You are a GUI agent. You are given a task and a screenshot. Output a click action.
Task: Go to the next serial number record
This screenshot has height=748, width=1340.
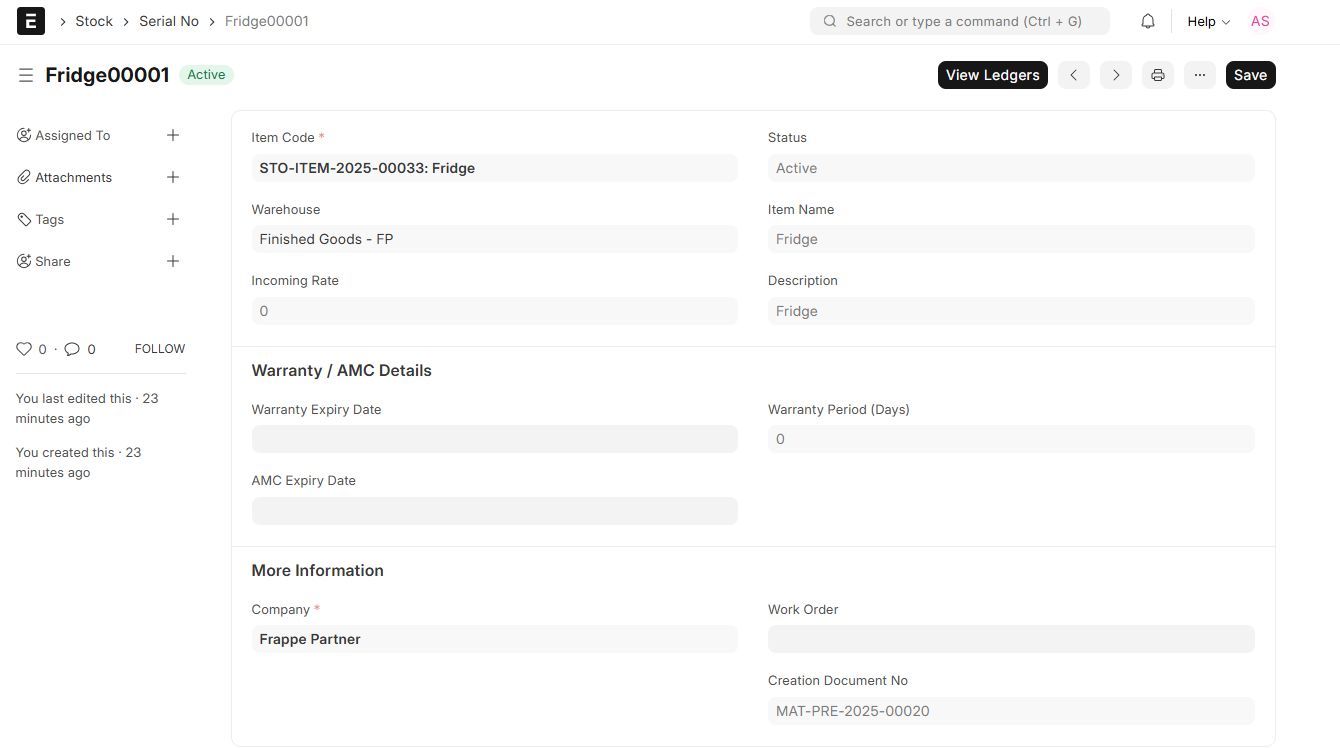tap(1116, 75)
